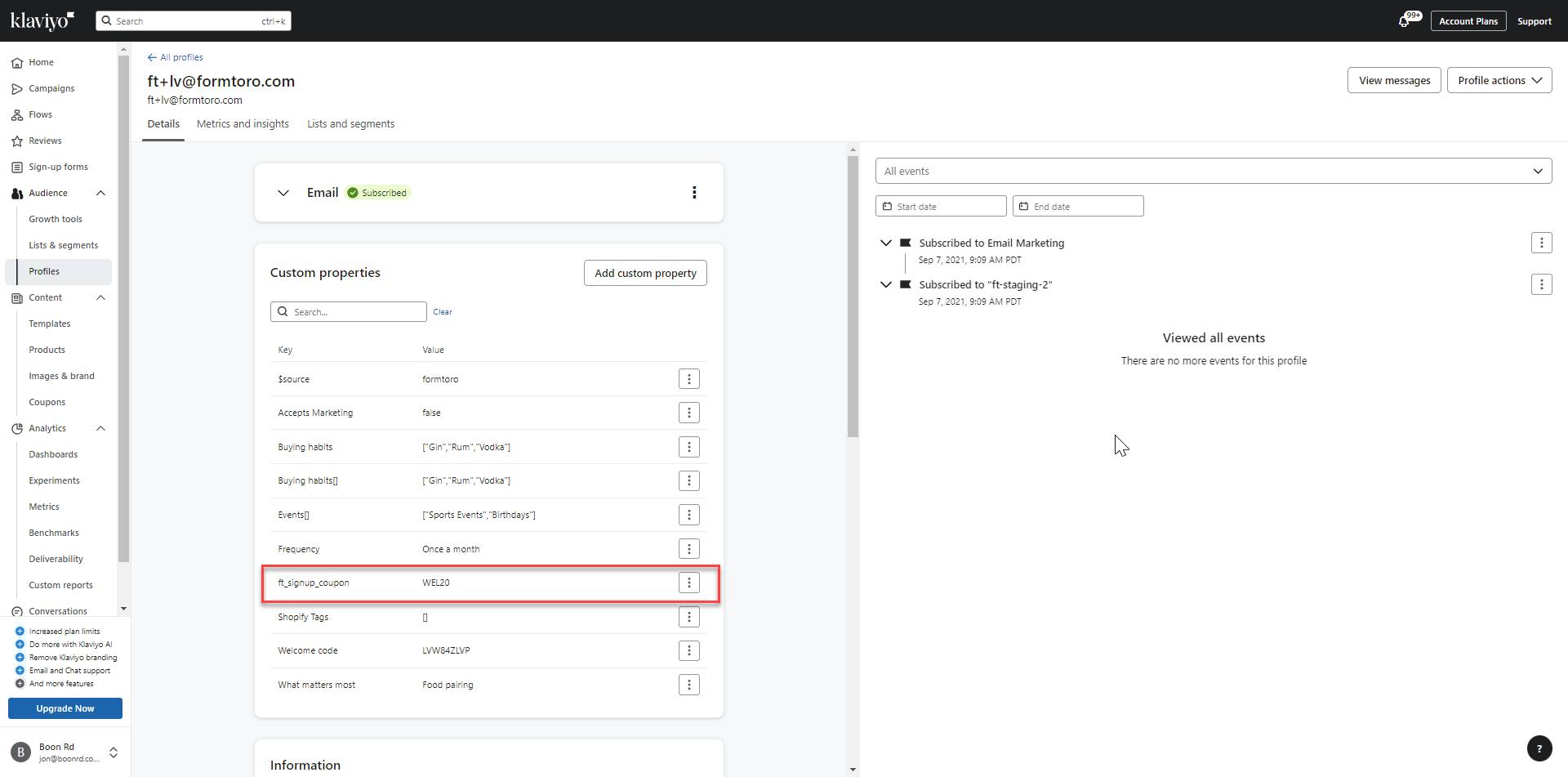Expand Subscribed to "ft-staging-2" event
Screen dimensions: 1568x777
886,284
